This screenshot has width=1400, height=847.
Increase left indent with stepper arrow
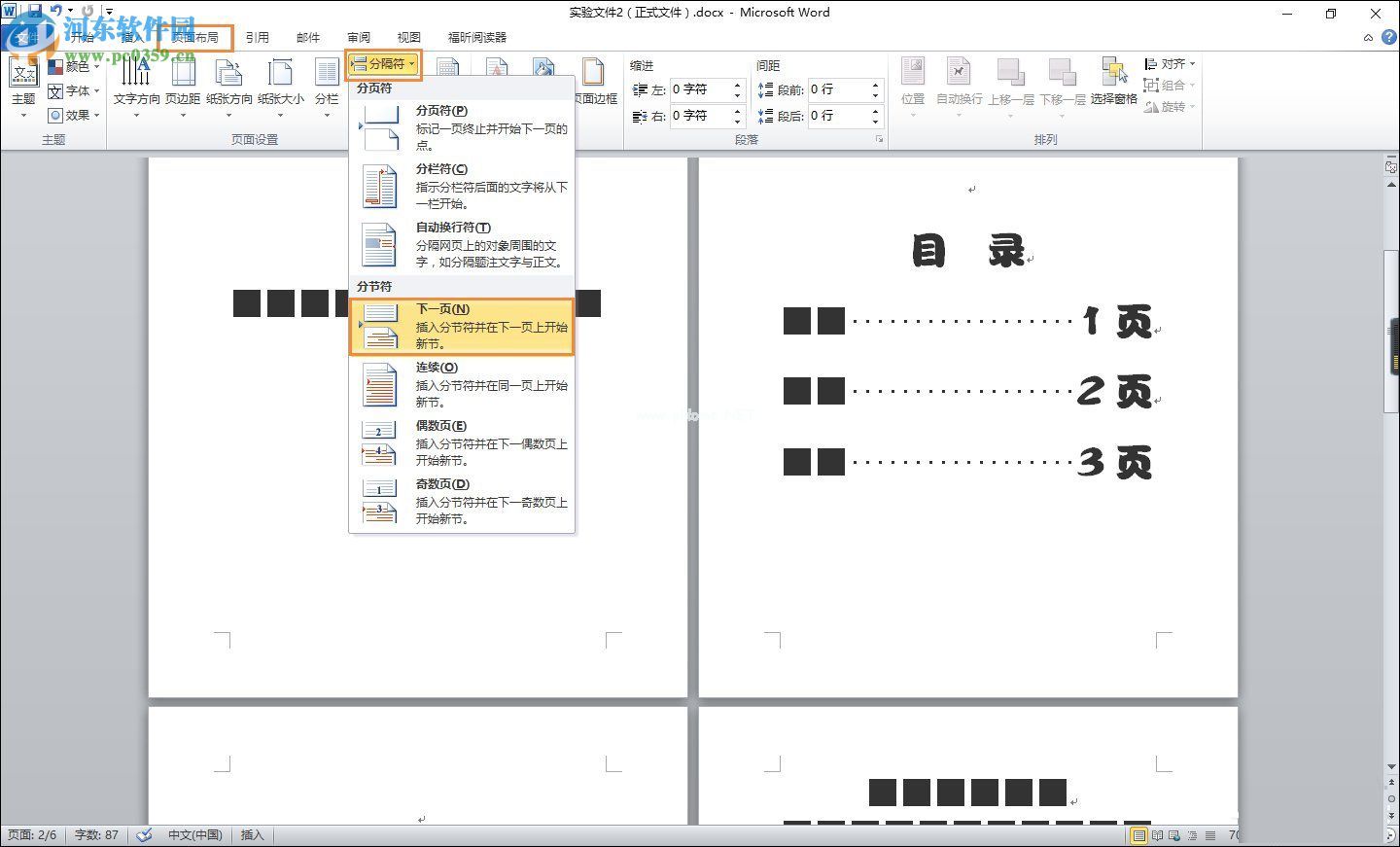coord(738,85)
